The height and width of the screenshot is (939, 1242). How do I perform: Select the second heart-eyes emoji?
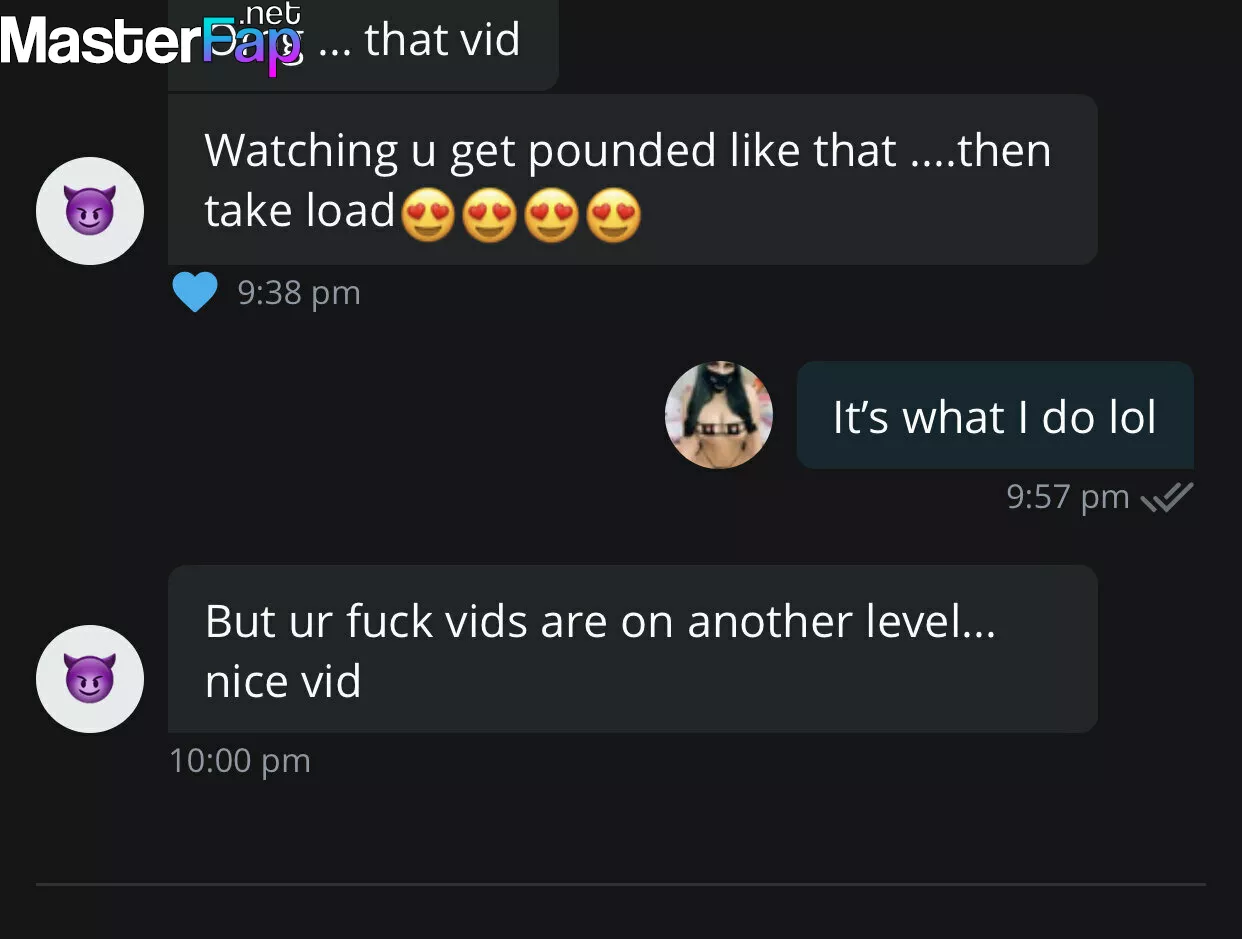[490, 213]
